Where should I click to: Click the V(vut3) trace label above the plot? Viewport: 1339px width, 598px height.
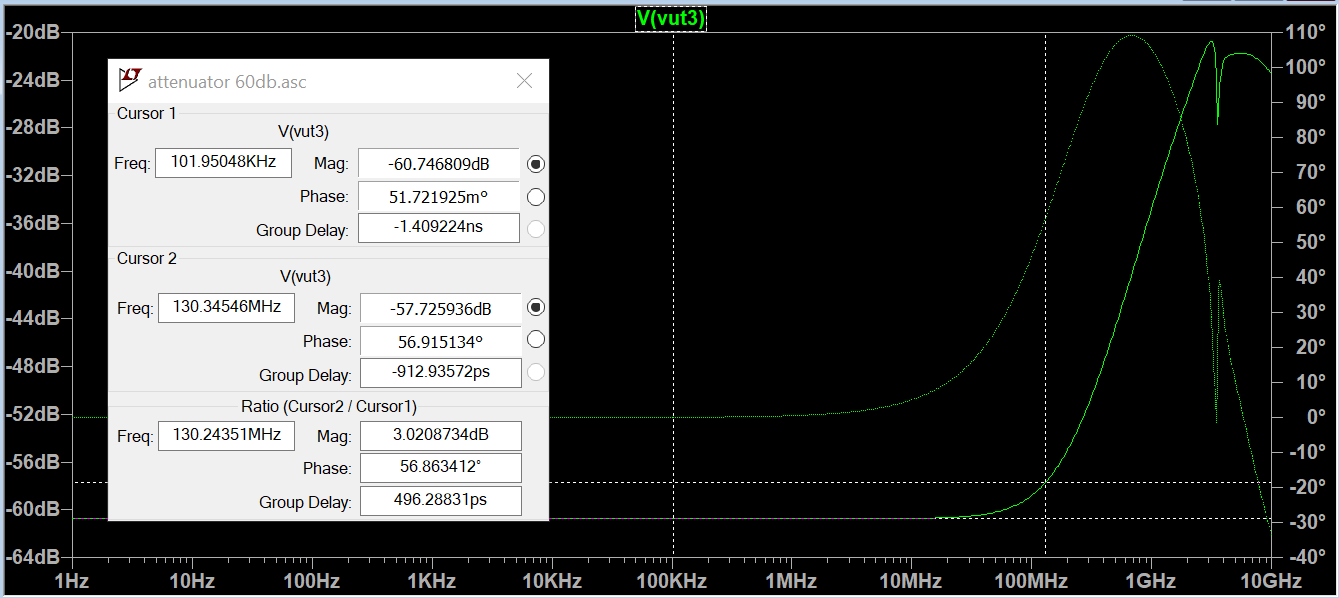pos(671,18)
